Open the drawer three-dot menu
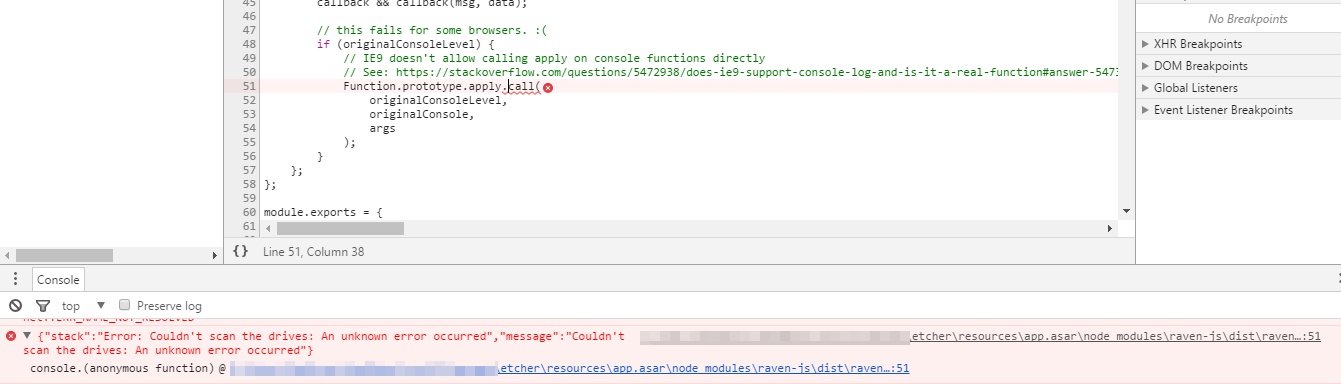Screen dimensions: 1341x384 (15, 280)
